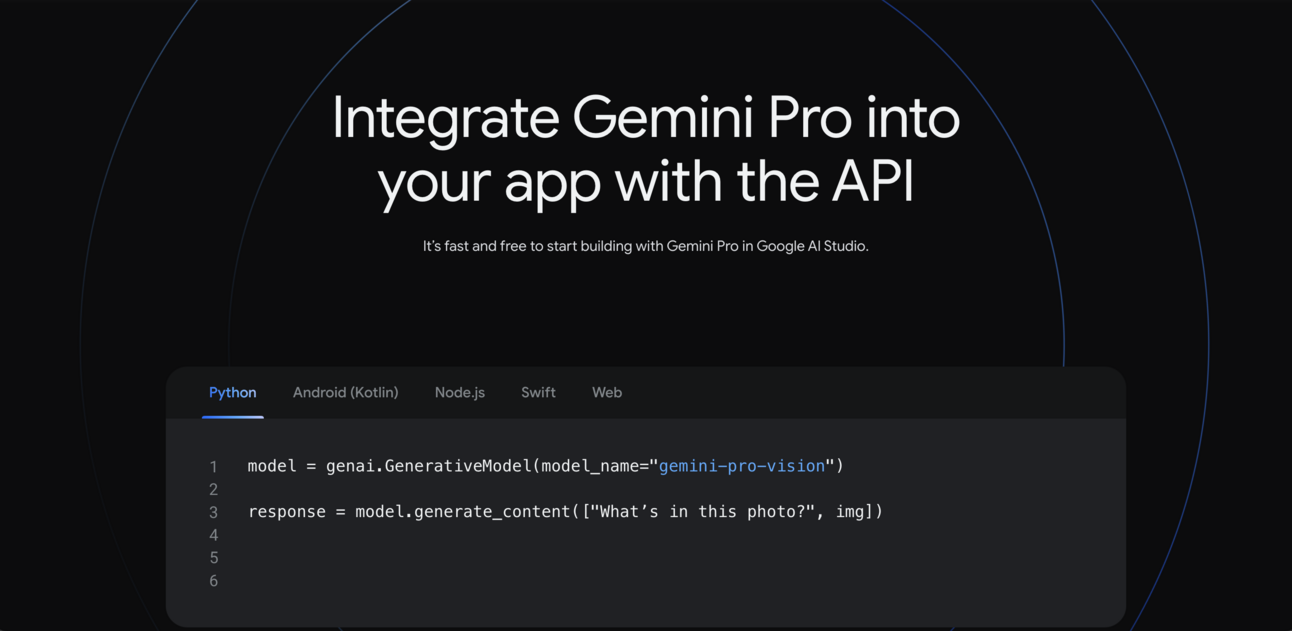Select the Swift tab
Viewport: 1292px width, 631px height.
click(538, 392)
